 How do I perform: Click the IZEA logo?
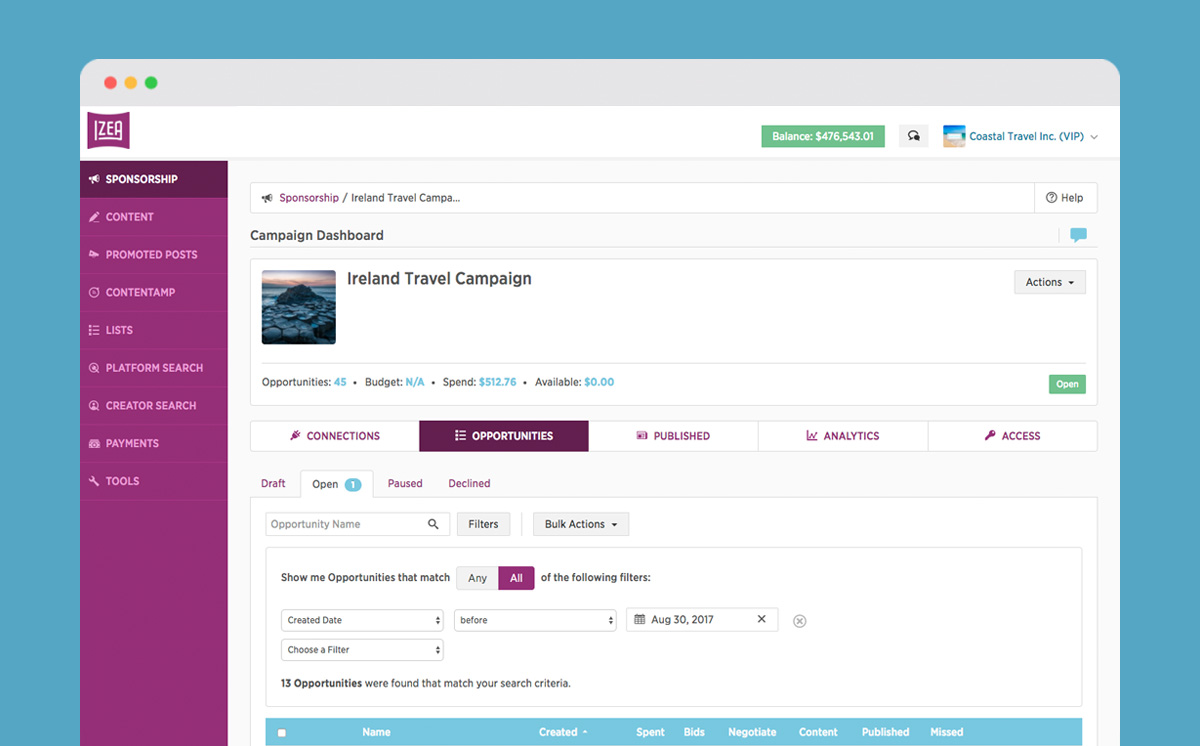[x=108, y=130]
